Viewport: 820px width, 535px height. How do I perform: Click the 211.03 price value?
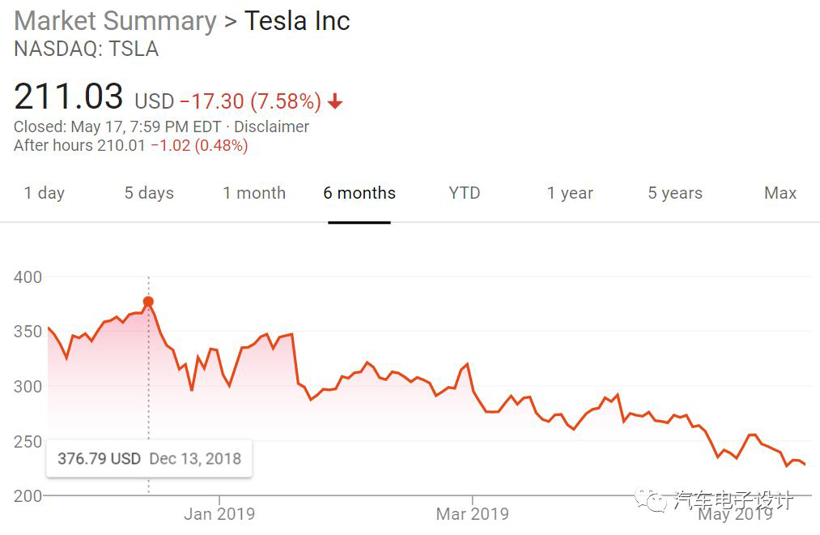point(68,98)
